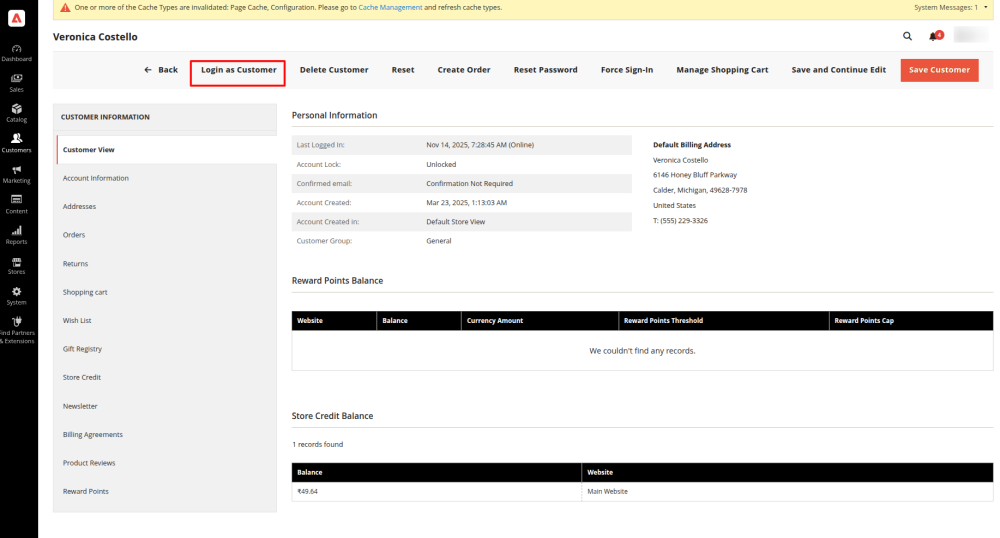Open the System gear icon
The width and height of the screenshot is (1000, 538).
pyautogui.click(x=17, y=294)
